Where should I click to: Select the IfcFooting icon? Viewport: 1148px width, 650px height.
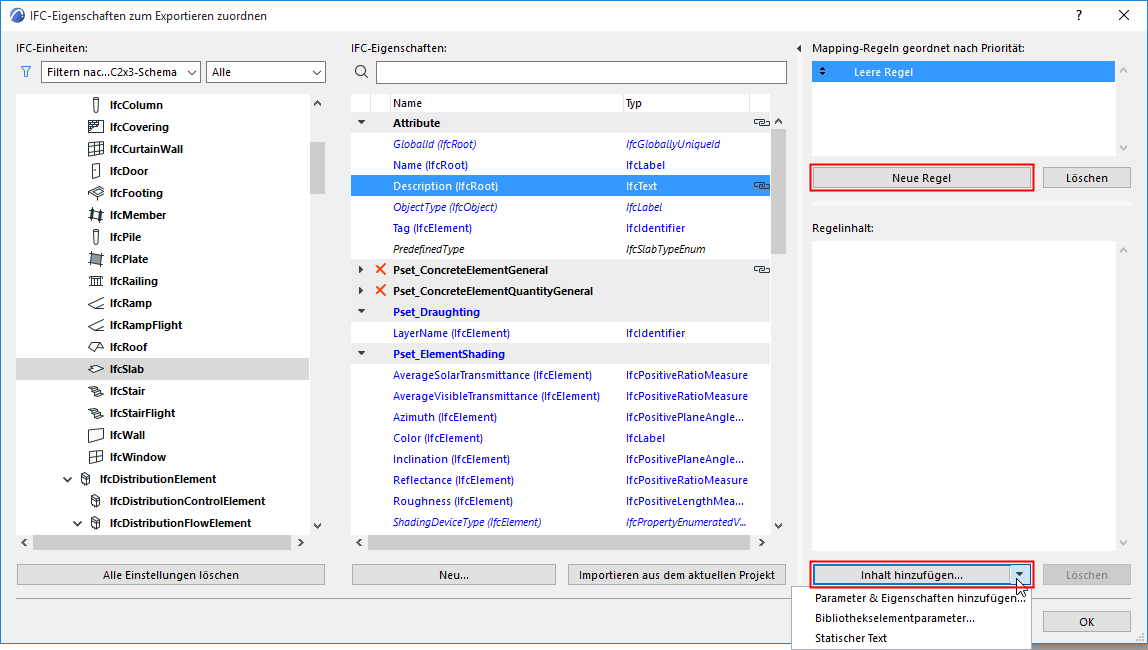(96, 193)
